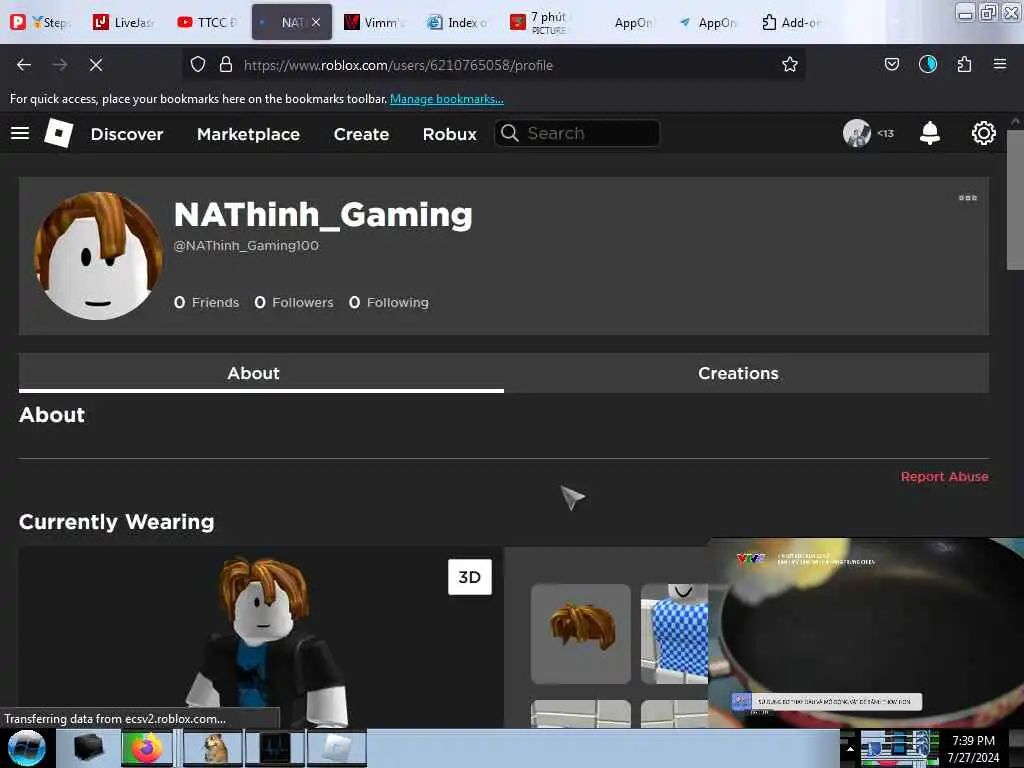Viewport: 1024px width, 768px height.
Task: Open the Roblox hamburger side menu
Action: (x=20, y=133)
